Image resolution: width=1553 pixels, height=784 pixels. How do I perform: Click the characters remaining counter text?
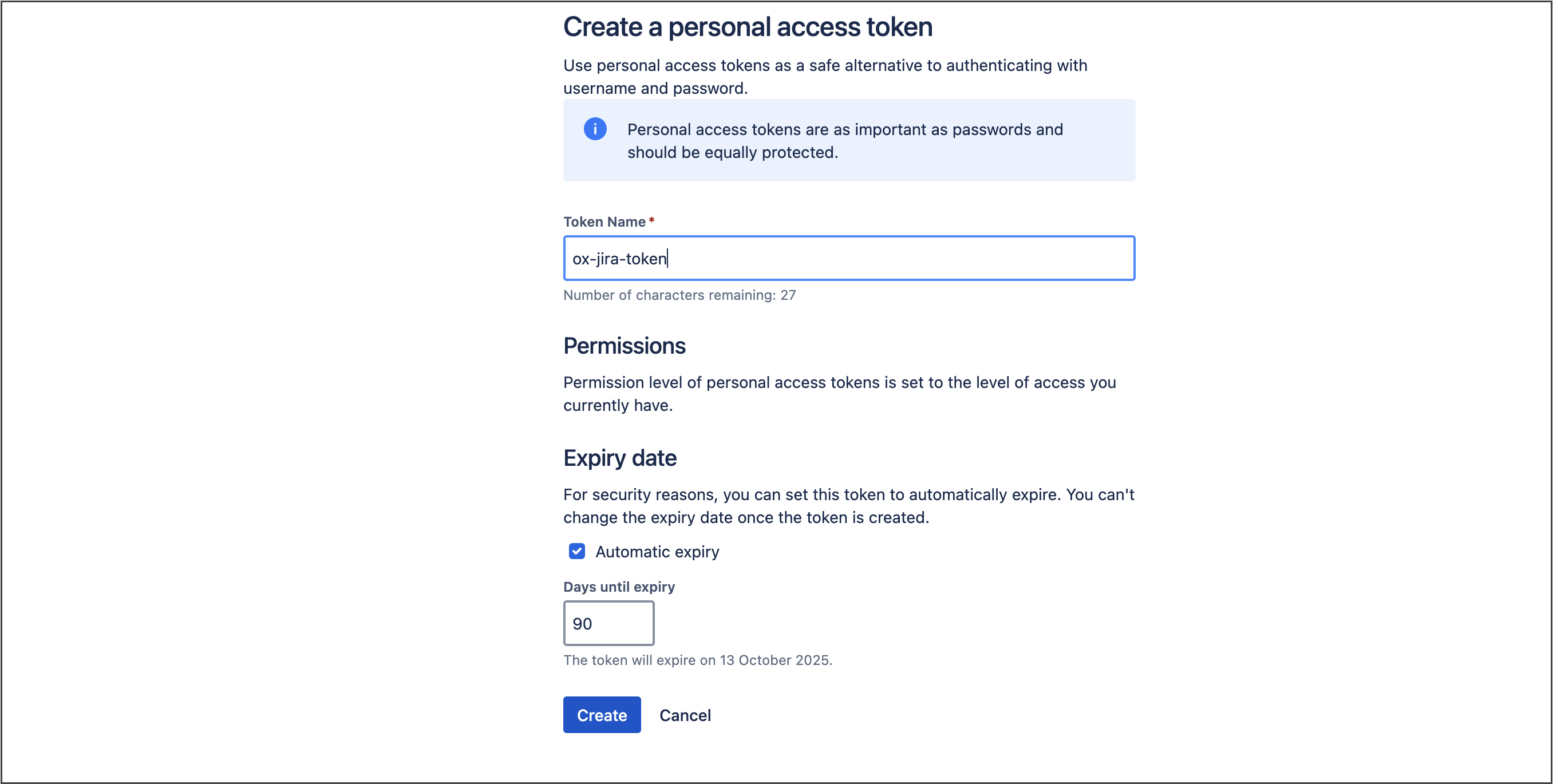679,295
